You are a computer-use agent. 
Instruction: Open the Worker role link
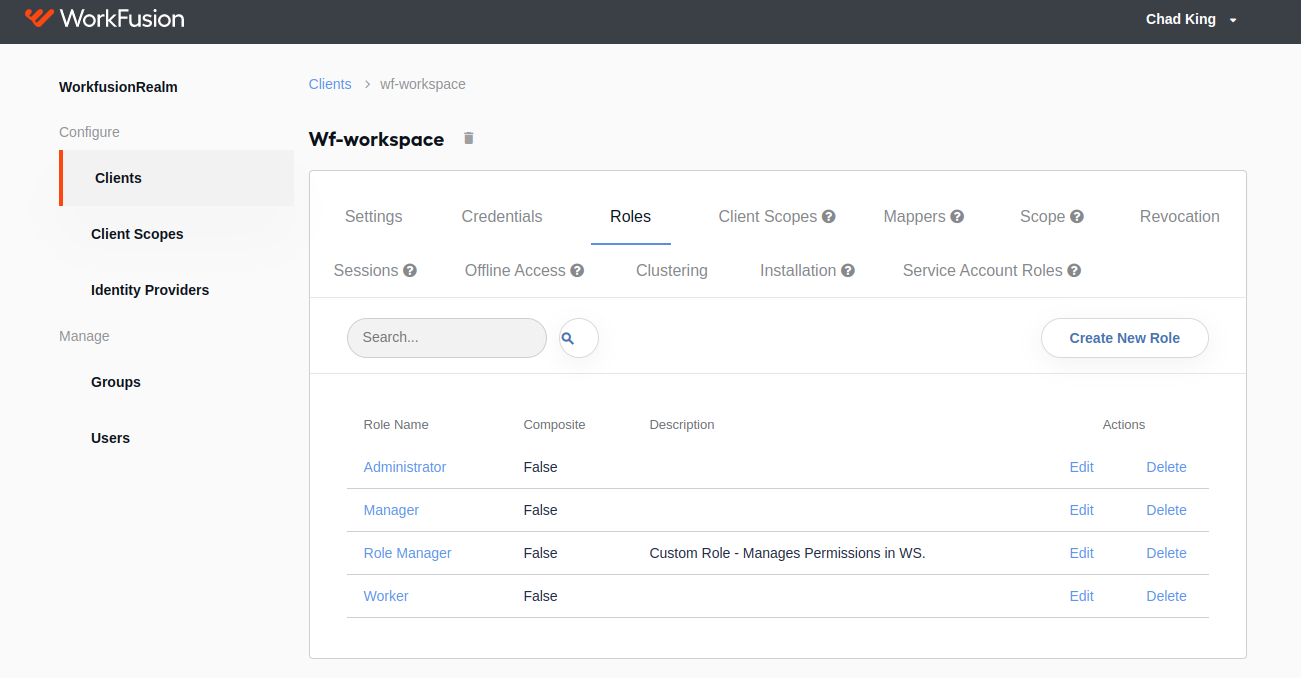click(x=386, y=596)
